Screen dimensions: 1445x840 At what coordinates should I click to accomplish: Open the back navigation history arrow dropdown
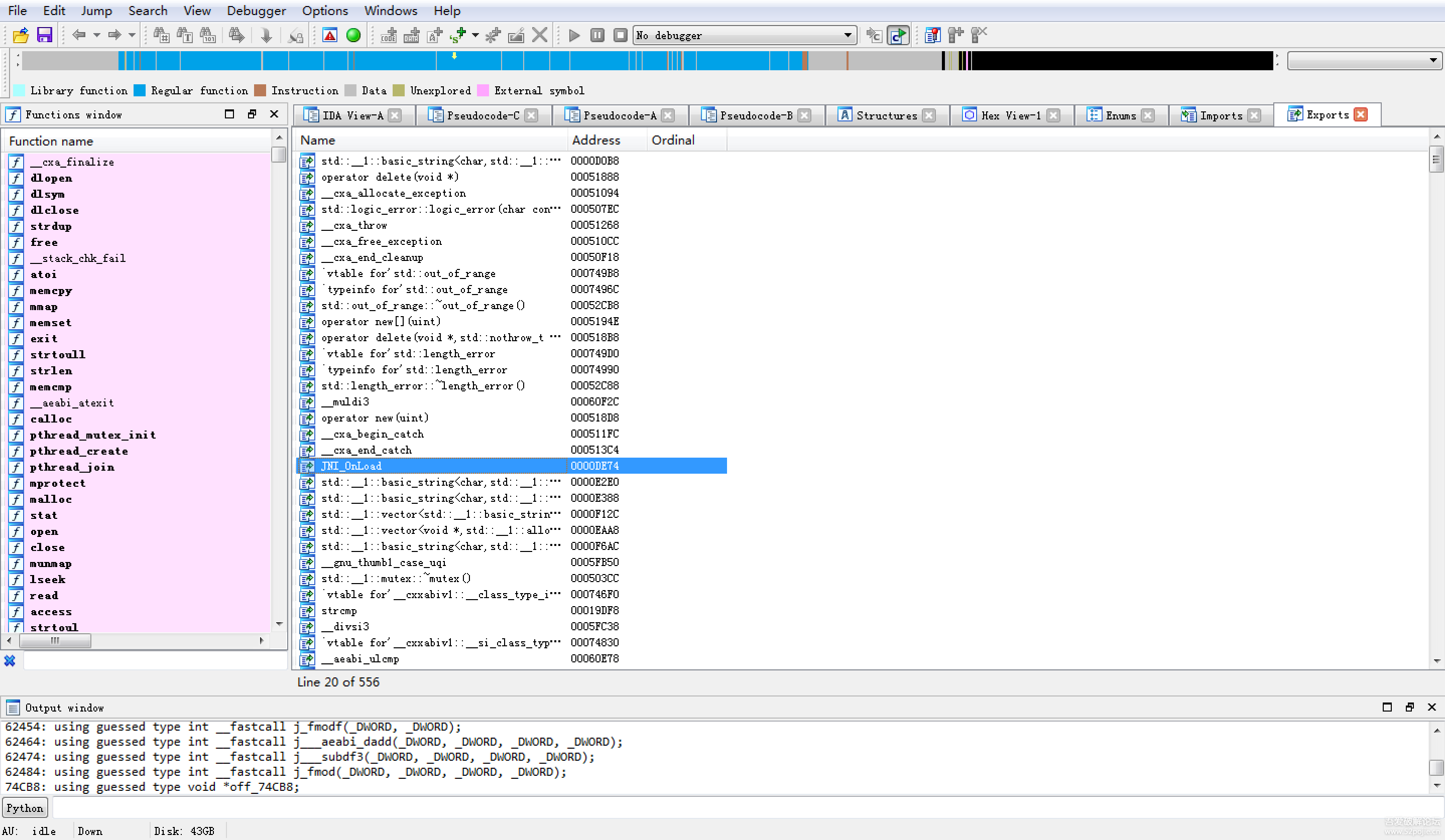[96, 35]
